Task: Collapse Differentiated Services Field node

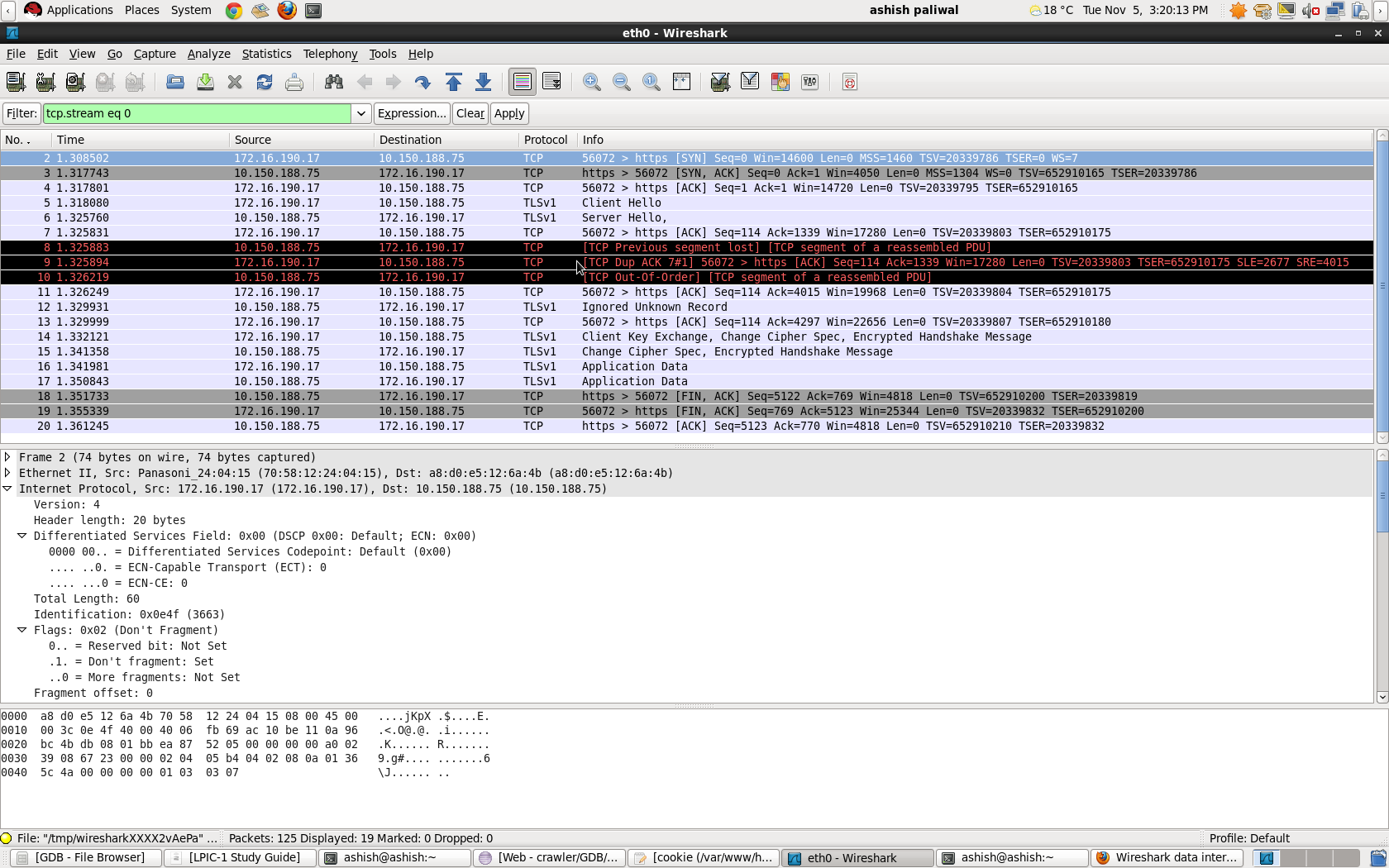Action: pos(22,536)
